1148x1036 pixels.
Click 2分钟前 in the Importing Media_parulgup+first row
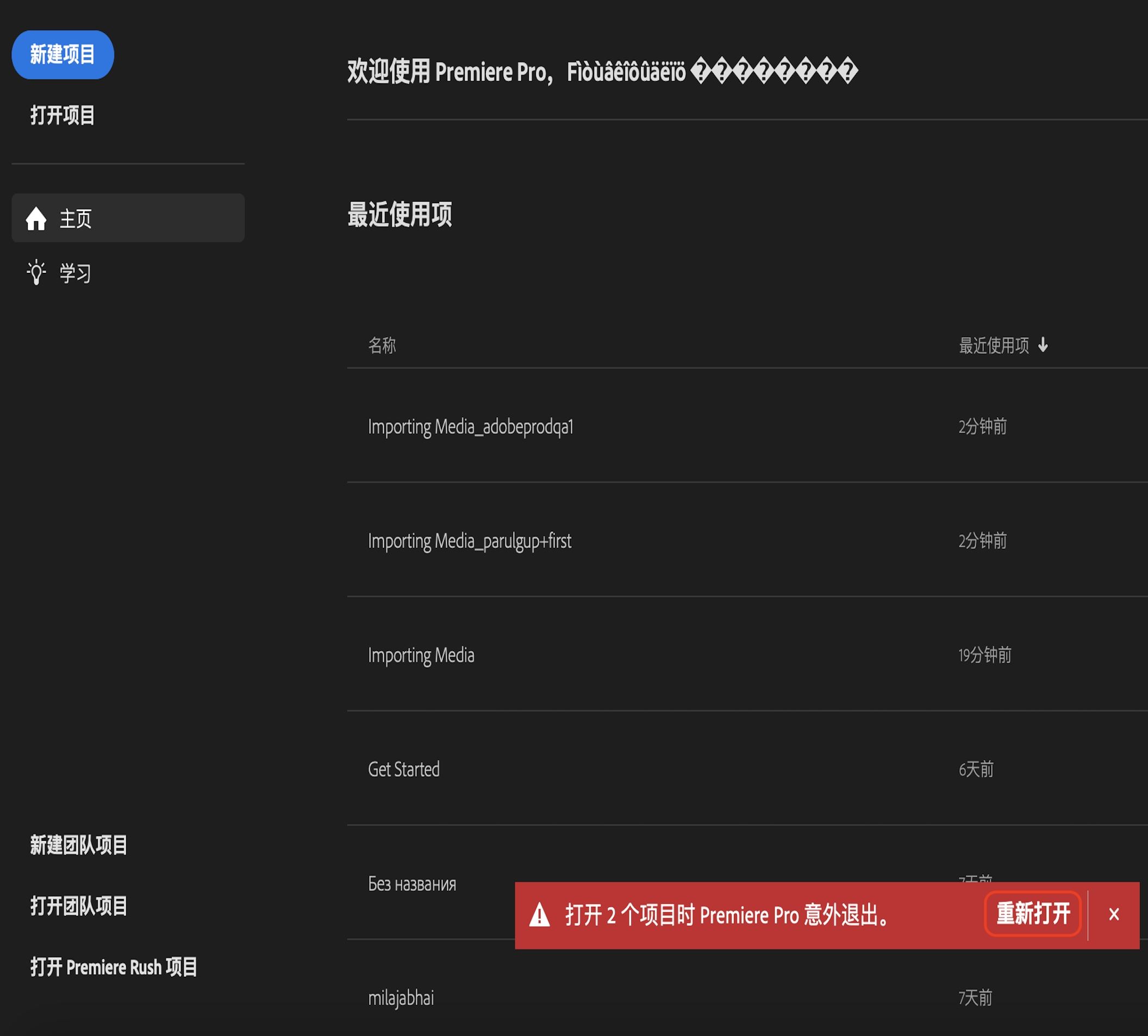pyautogui.click(x=983, y=540)
